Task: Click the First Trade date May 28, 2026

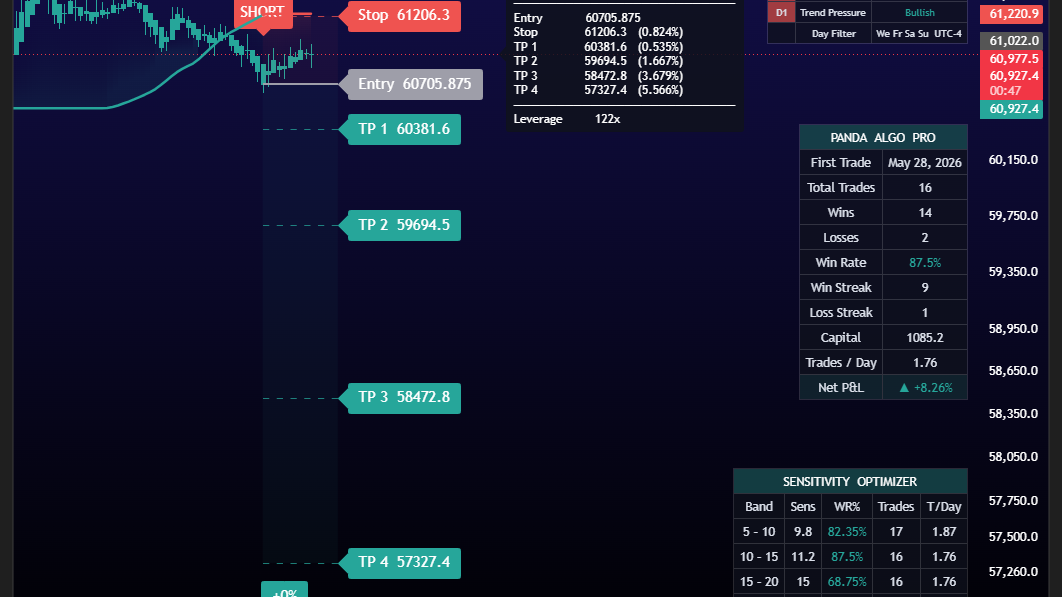Action: coord(925,163)
